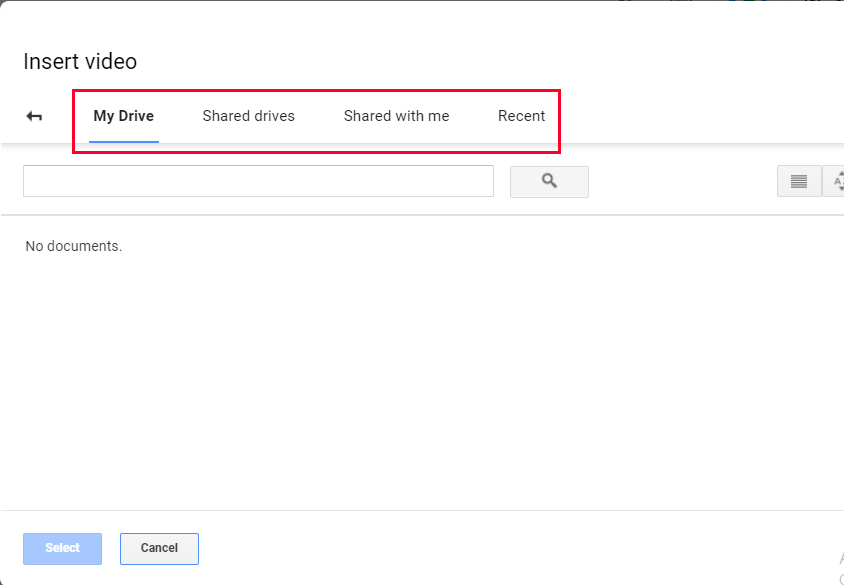This screenshot has width=844, height=585.
Task: Click the blue underline beneath My Drive
Action: pyautogui.click(x=124, y=142)
